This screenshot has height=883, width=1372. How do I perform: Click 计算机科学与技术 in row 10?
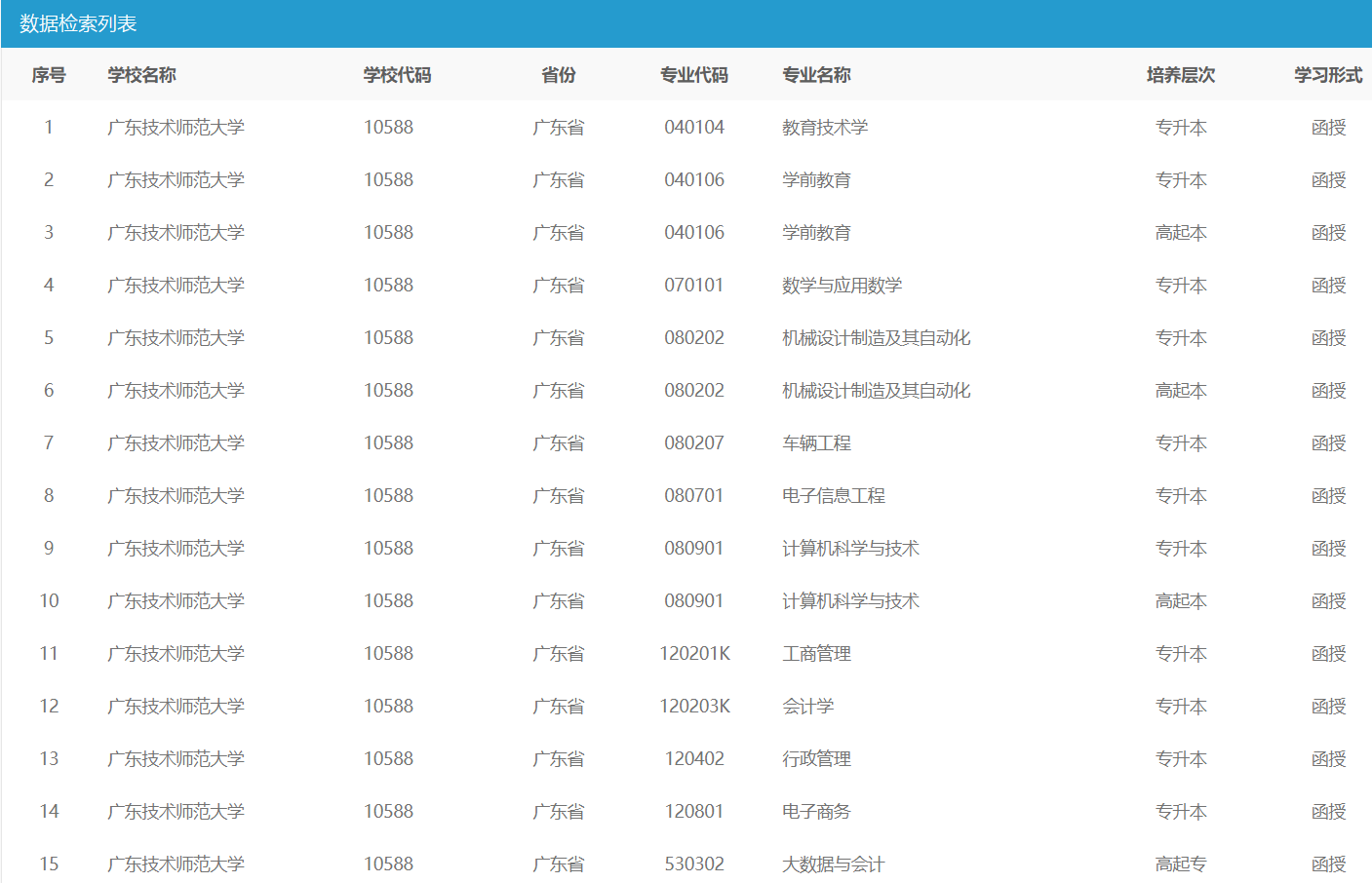851,601
